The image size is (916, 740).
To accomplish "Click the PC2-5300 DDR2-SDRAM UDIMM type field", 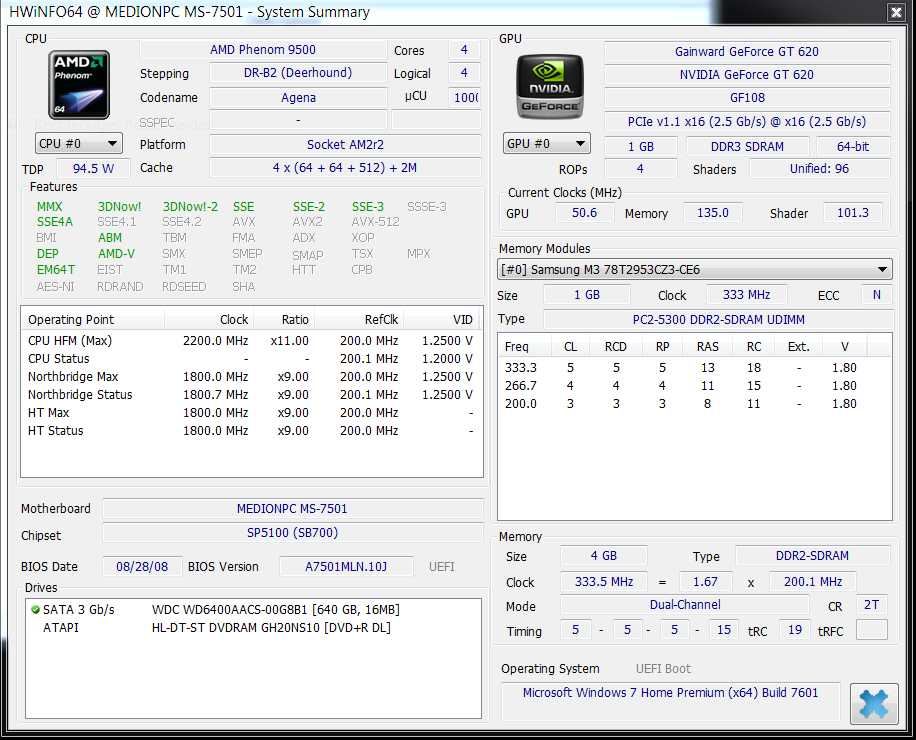I will 719,319.
